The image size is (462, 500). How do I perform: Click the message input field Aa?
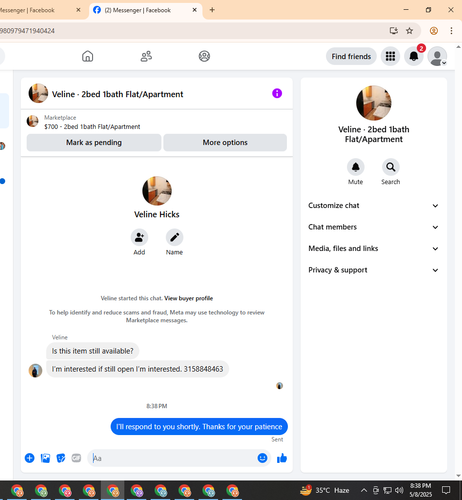(173, 458)
